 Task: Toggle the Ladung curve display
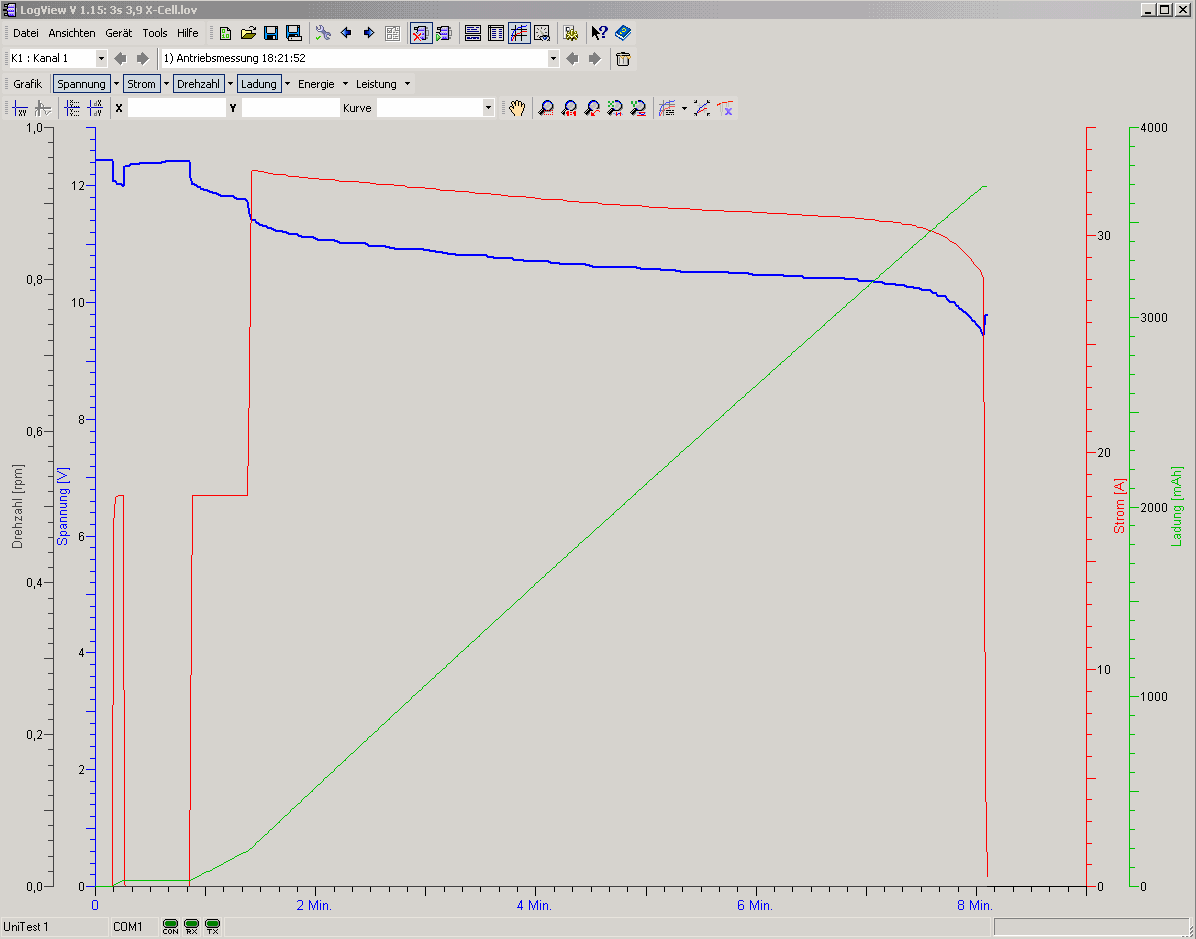(x=258, y=84)
